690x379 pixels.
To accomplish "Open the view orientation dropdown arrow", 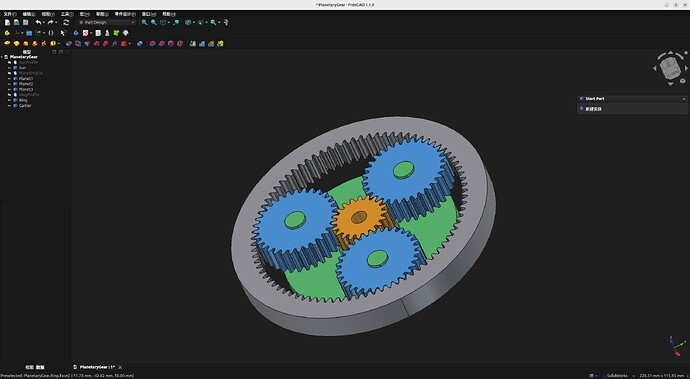I will pos(169,22).
